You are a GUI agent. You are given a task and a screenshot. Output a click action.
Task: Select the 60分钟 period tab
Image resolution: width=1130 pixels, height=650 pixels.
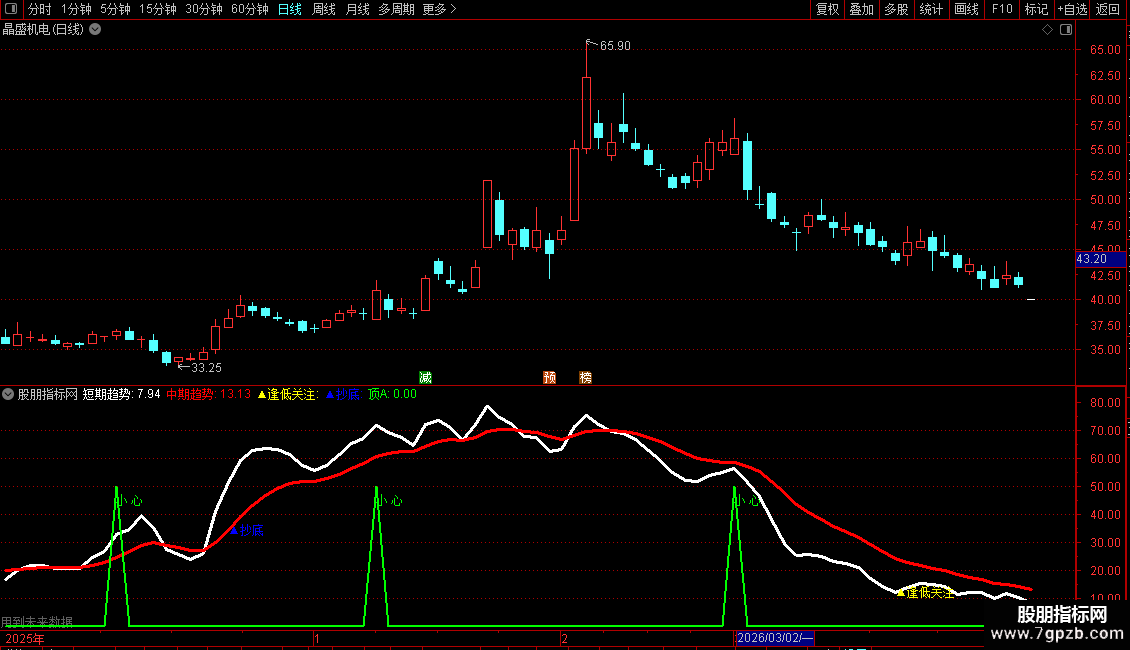click(249, 10)
